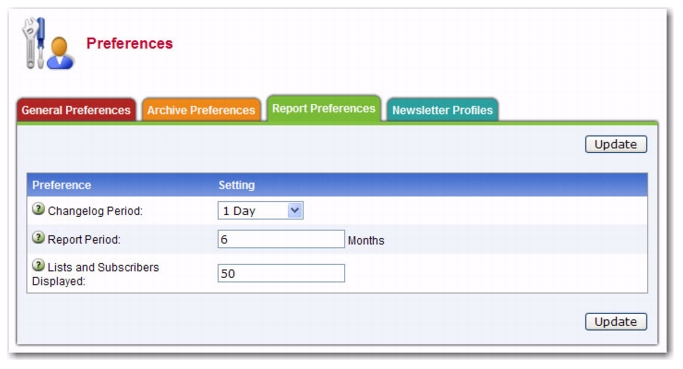
Task: Click the top Update button
Action: pyautogui.click(x=616, y=144)
